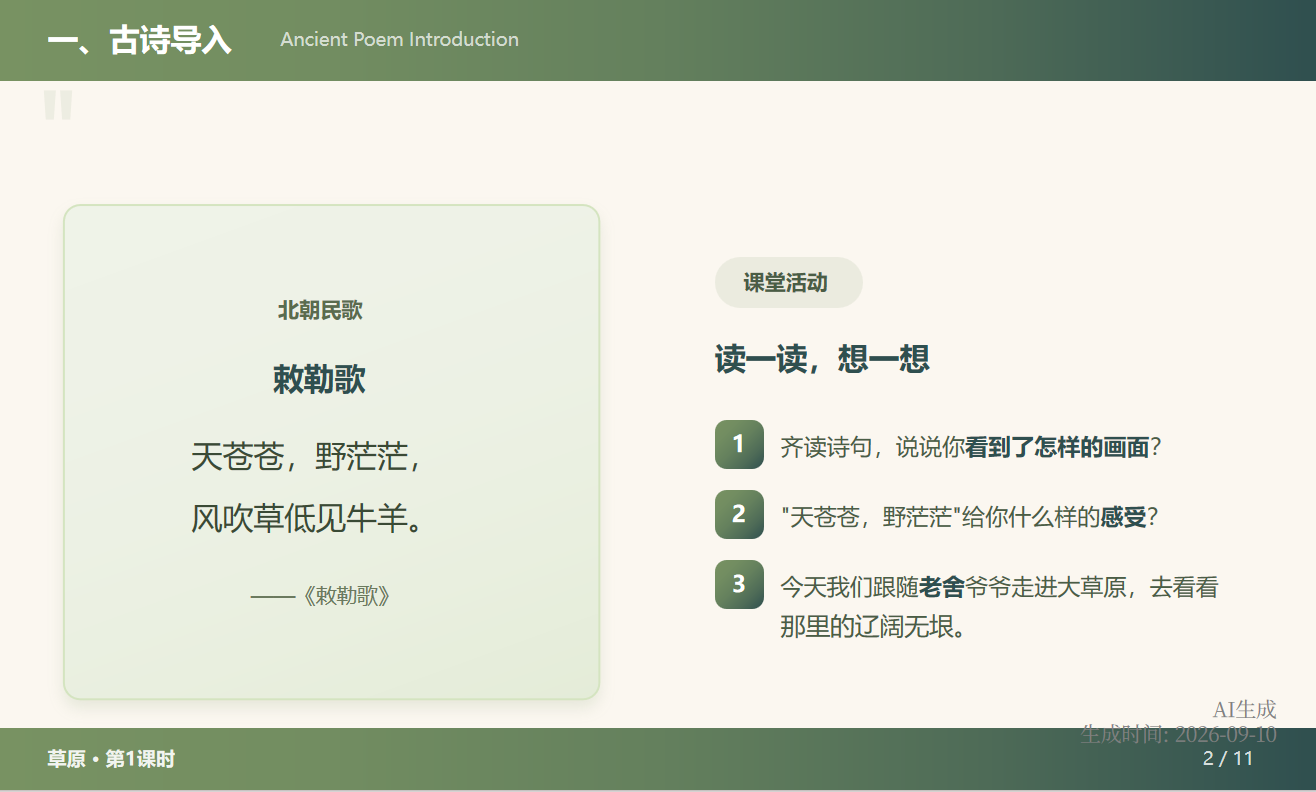Click the '北朝民歌' label on the poem card
The height and width of the screenshot is (792, 1316).
320,310
